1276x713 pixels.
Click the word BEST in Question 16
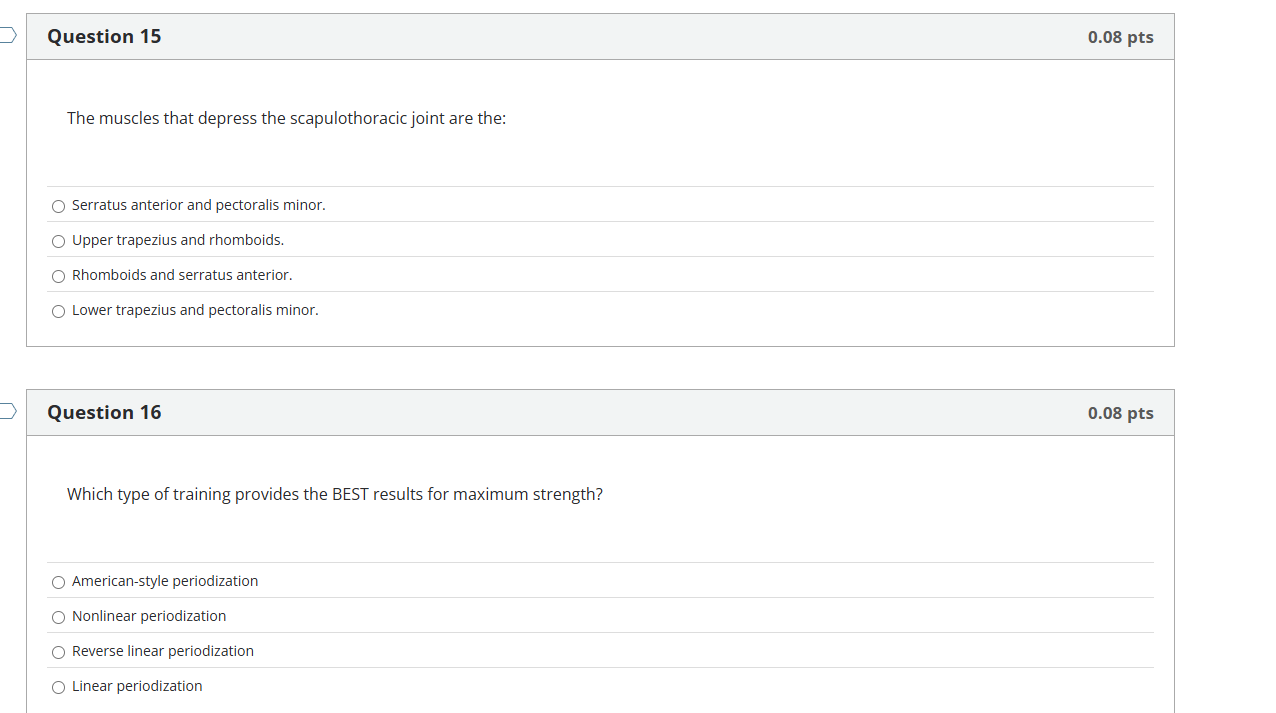click(x=350, y=494)
